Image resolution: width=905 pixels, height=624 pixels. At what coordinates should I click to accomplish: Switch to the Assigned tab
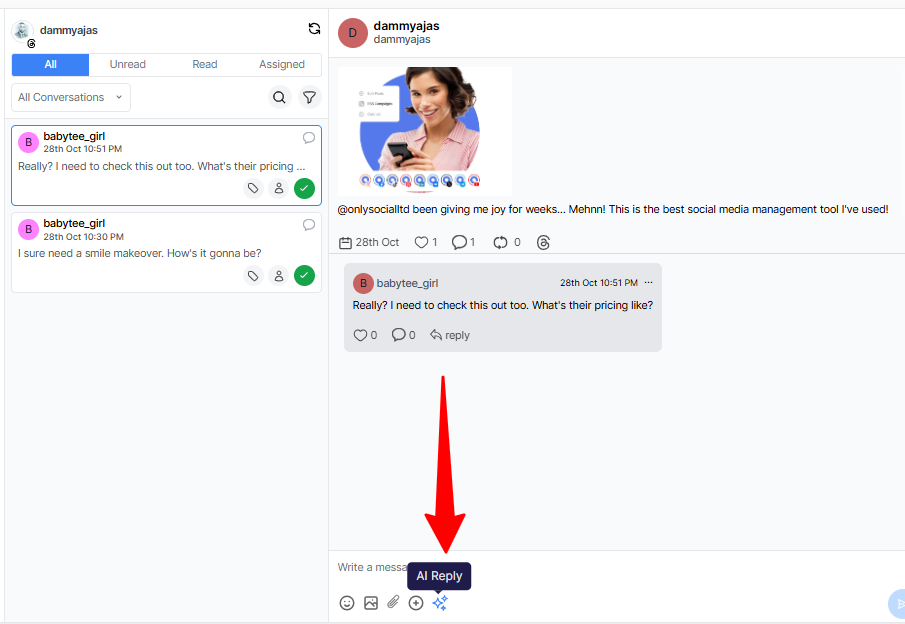point(282,64)
